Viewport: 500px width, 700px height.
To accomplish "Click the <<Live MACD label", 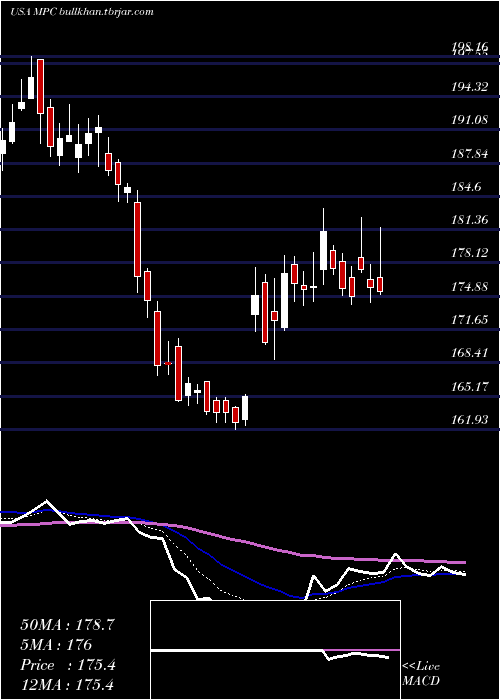I will (421, 674).
